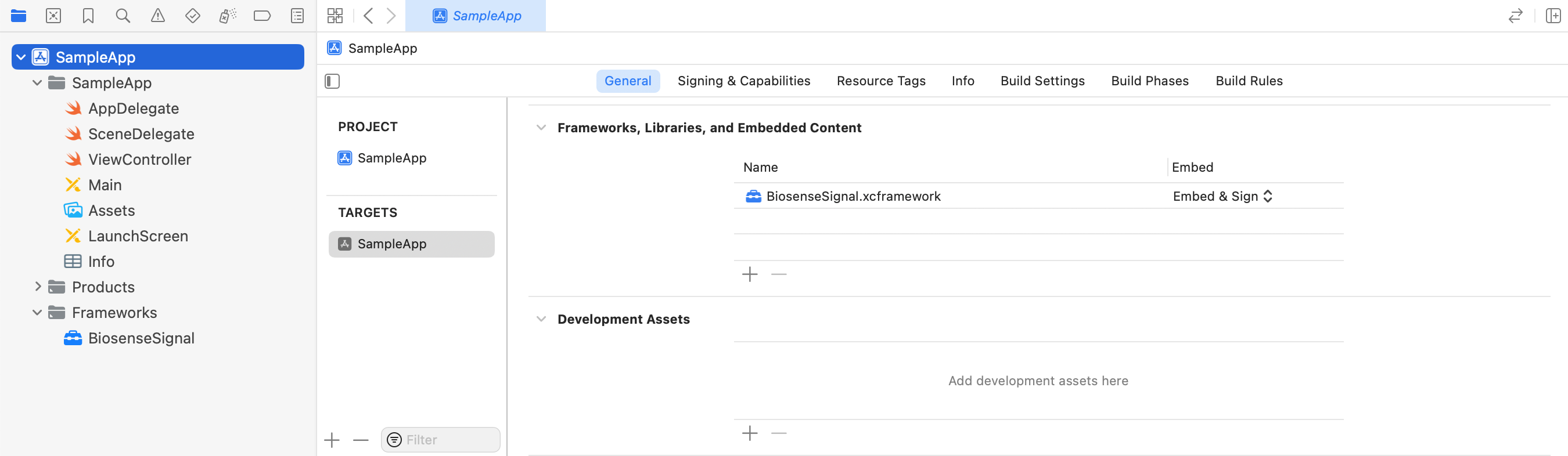The image size is (1568, 456).
Task: Open the Issue navigator warning icon
Action: tap(157, 16)
